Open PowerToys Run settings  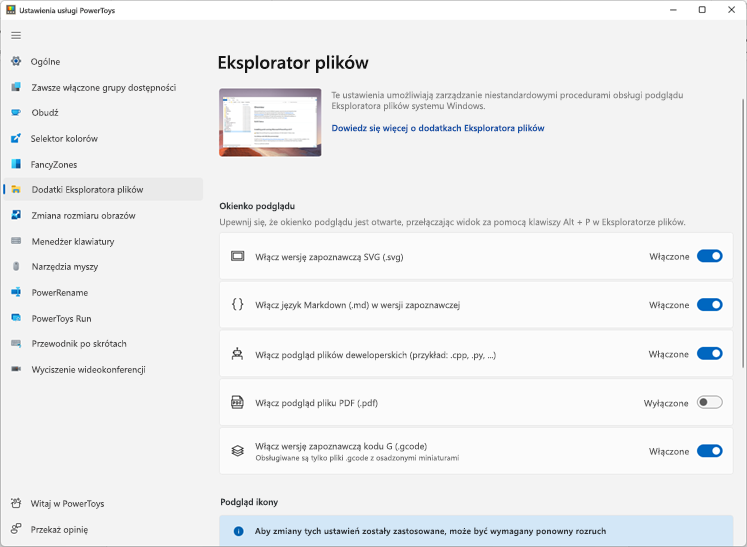[x=103, y=318]
